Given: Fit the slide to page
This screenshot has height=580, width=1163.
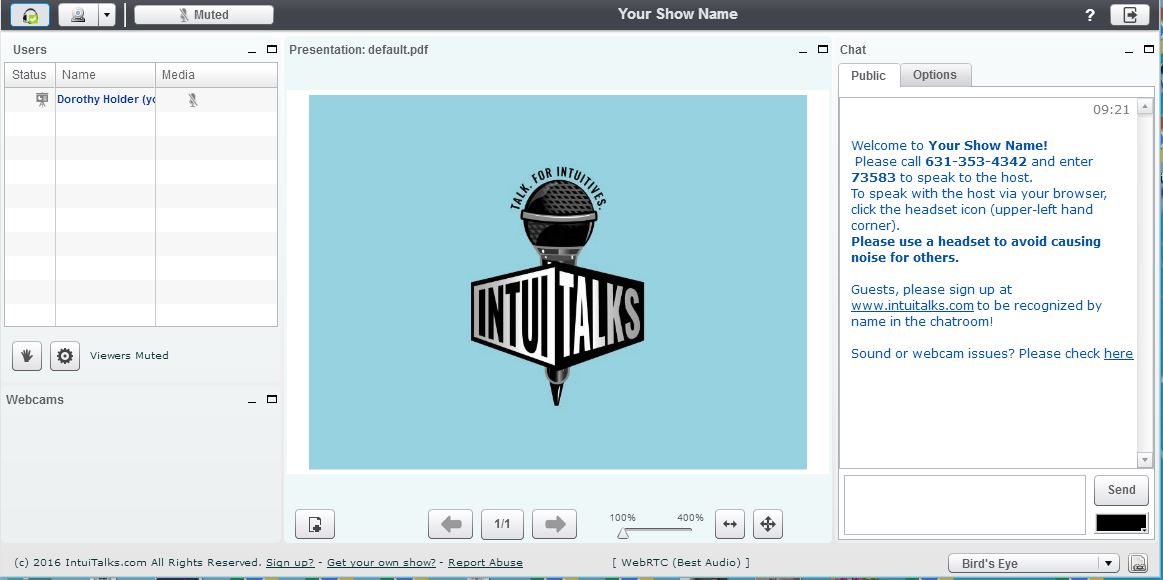Looking at the screenshot, I should click(768, 524).
